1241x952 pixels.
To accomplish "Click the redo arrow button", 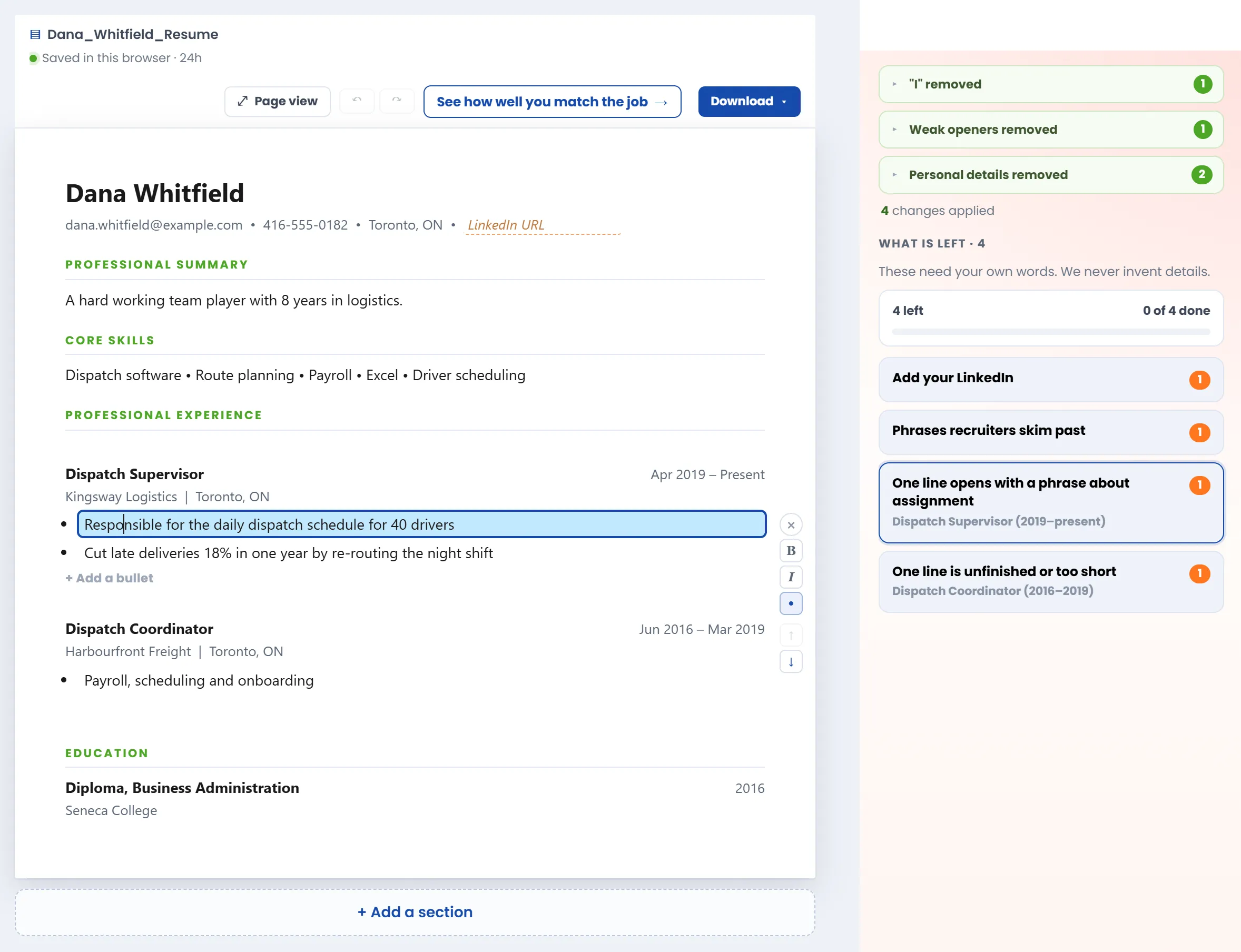I will [x=396, y=101].
